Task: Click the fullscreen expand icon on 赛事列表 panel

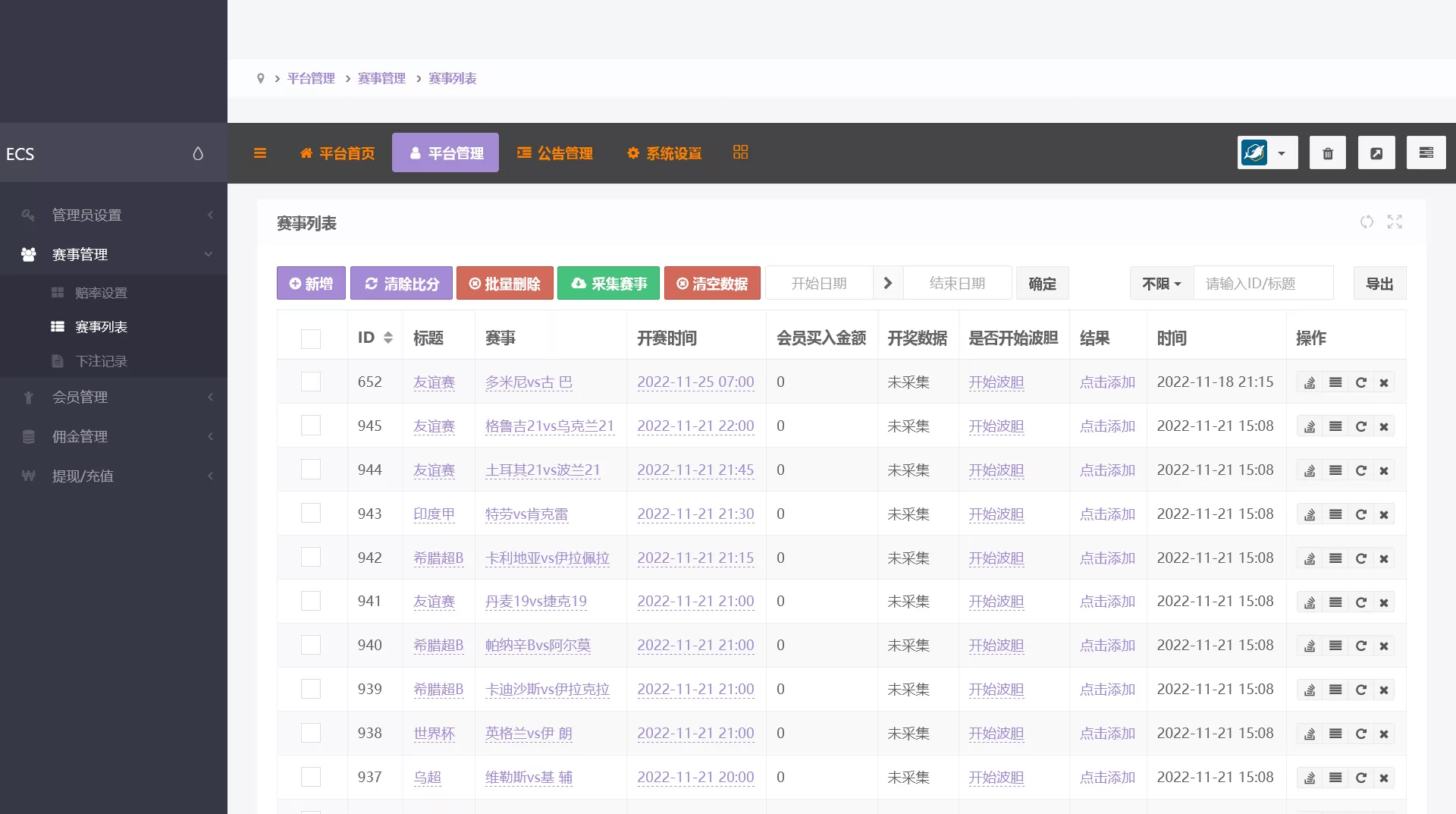Action: tap(1395, 222)
